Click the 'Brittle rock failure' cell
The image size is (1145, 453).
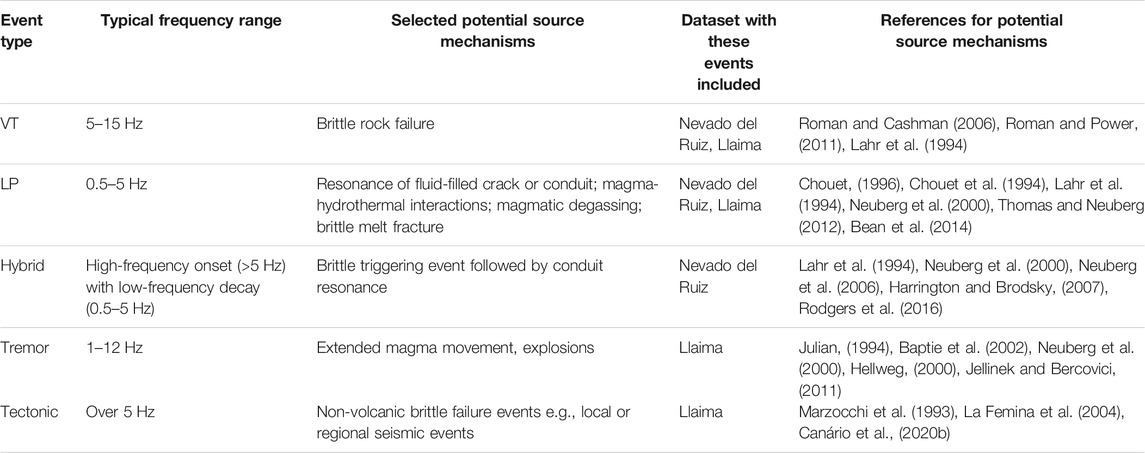[x=375, y=124]
